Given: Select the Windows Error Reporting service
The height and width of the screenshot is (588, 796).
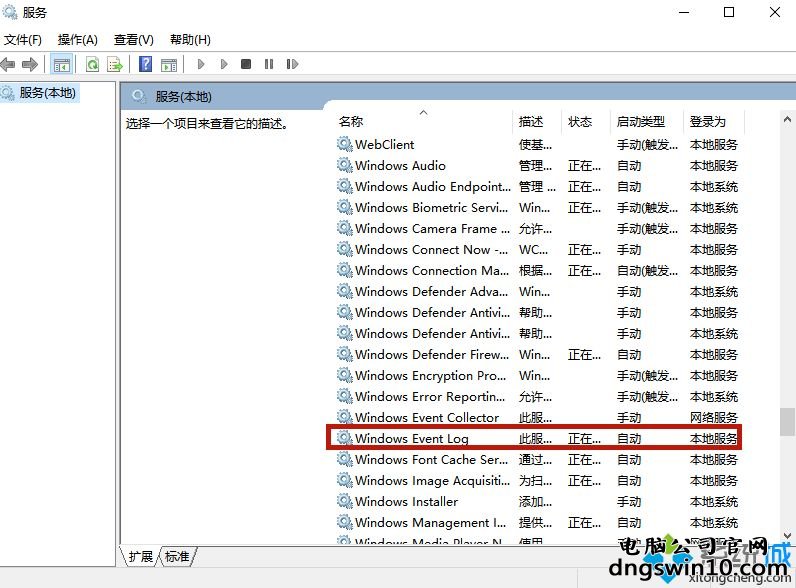Looking at the screenshot, I should point(537,397).
